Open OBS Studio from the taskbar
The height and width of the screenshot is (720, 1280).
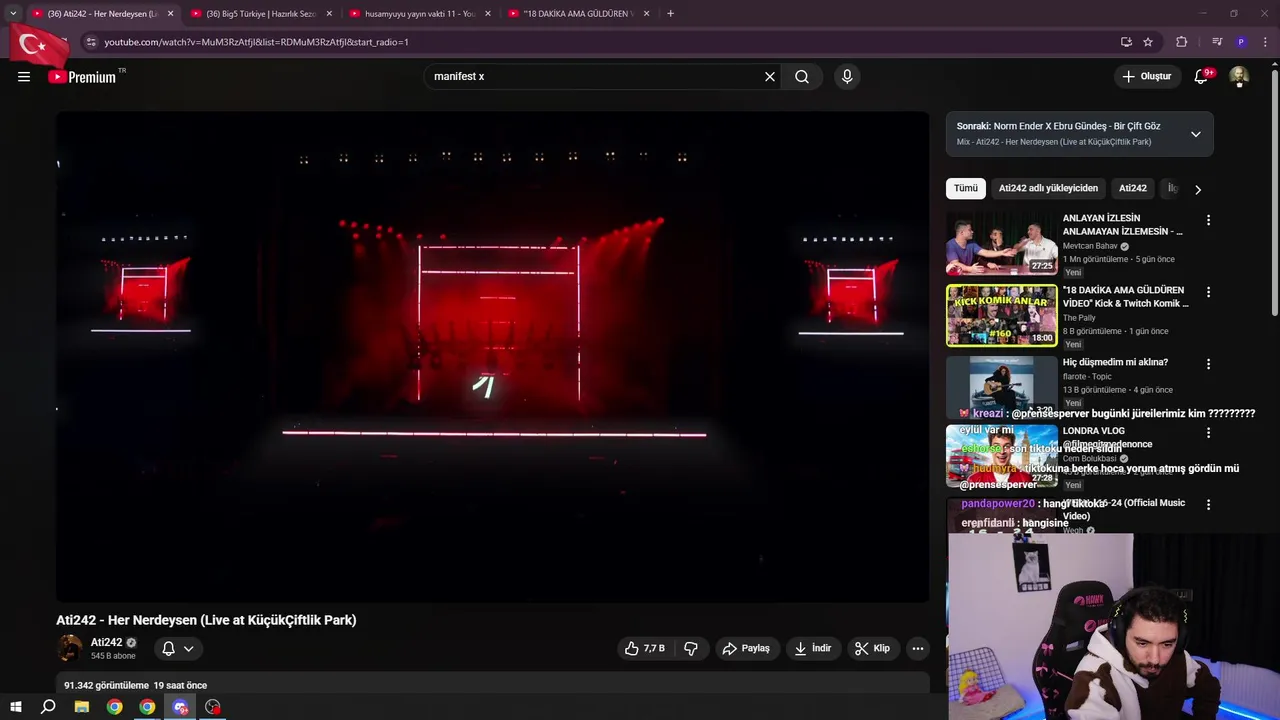click(x=213, y=707)
